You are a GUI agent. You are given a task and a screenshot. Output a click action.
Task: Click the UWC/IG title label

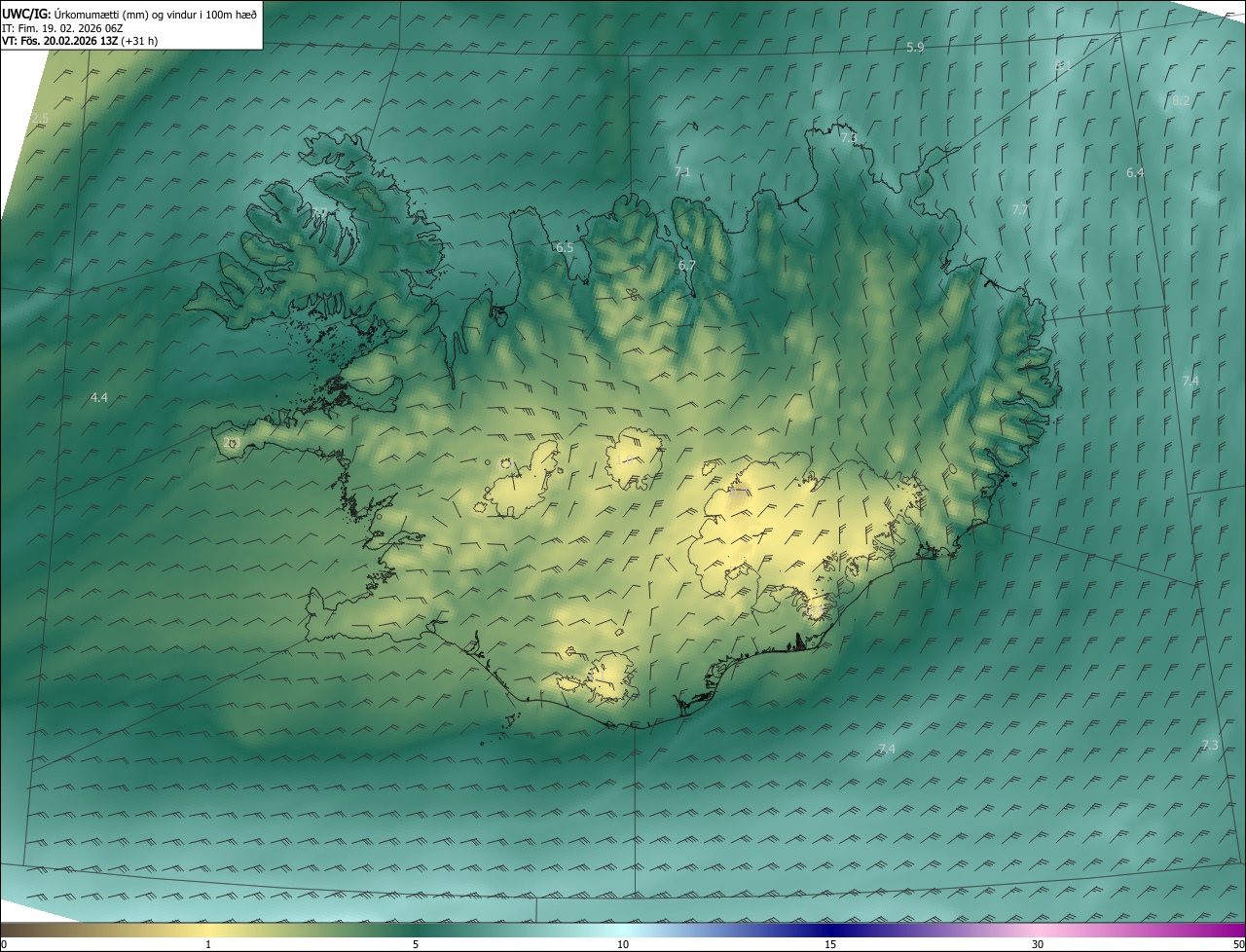pyautogui.click(x=26, y=13)
